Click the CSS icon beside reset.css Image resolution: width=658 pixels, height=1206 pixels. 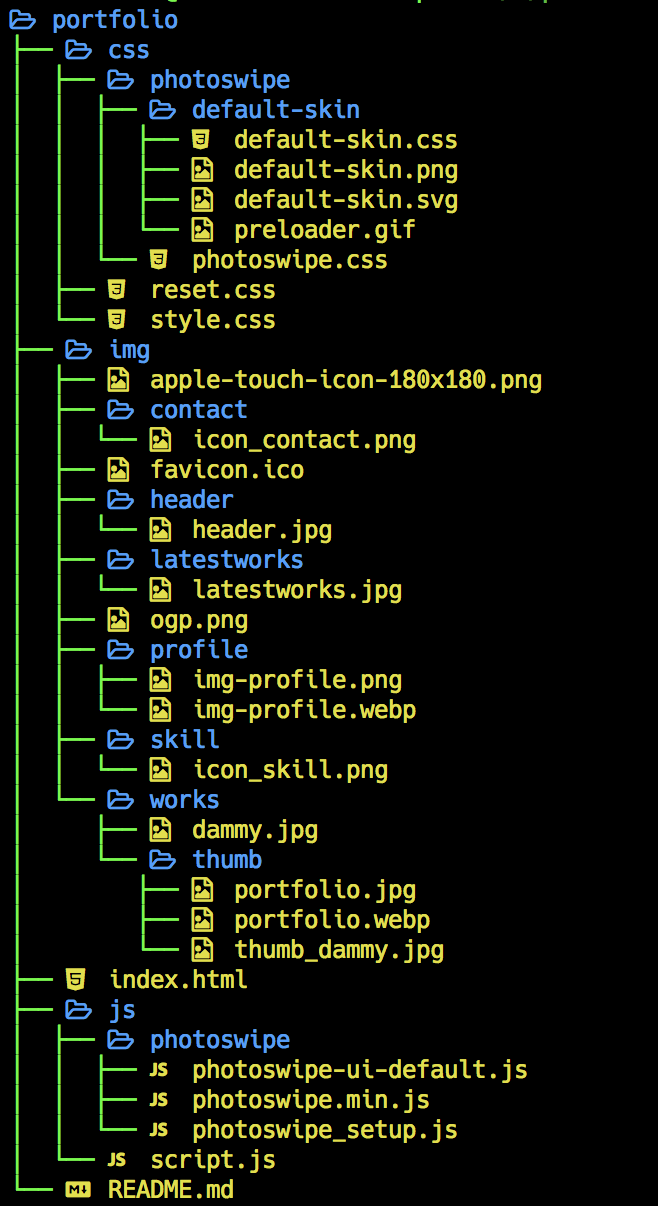(118, 290)
